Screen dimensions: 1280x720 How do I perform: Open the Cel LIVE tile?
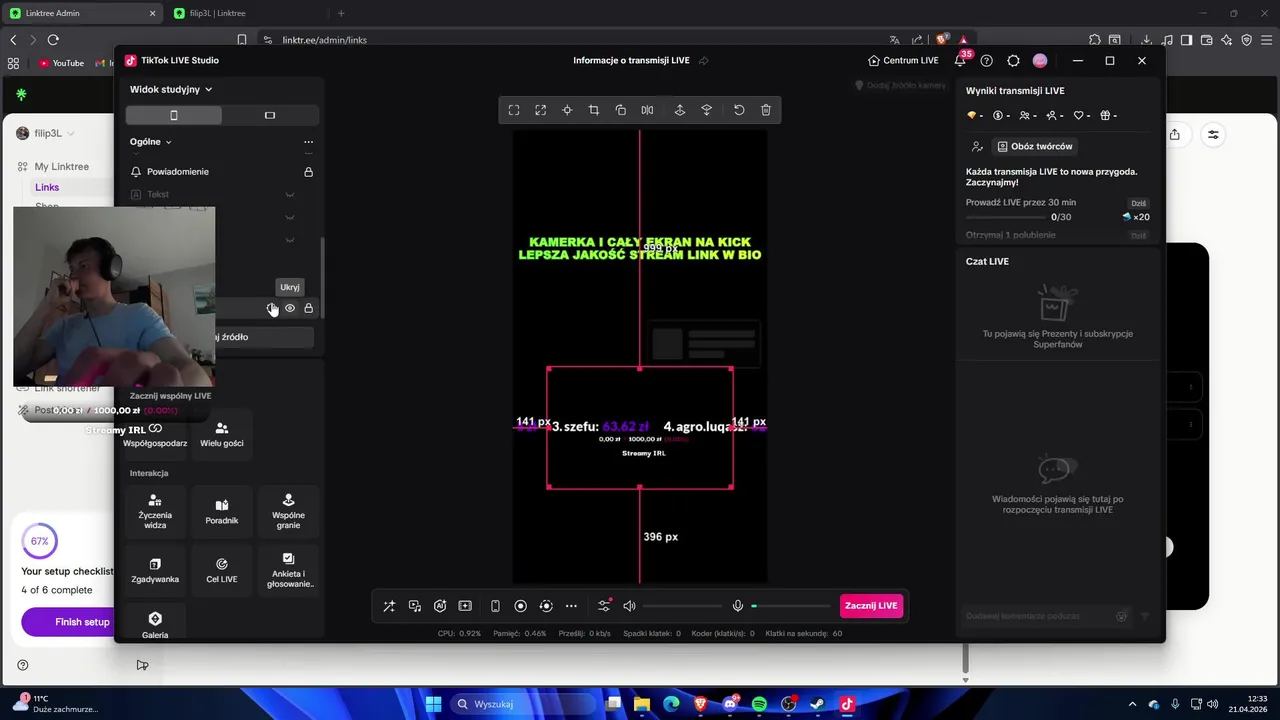click(222, 570)
